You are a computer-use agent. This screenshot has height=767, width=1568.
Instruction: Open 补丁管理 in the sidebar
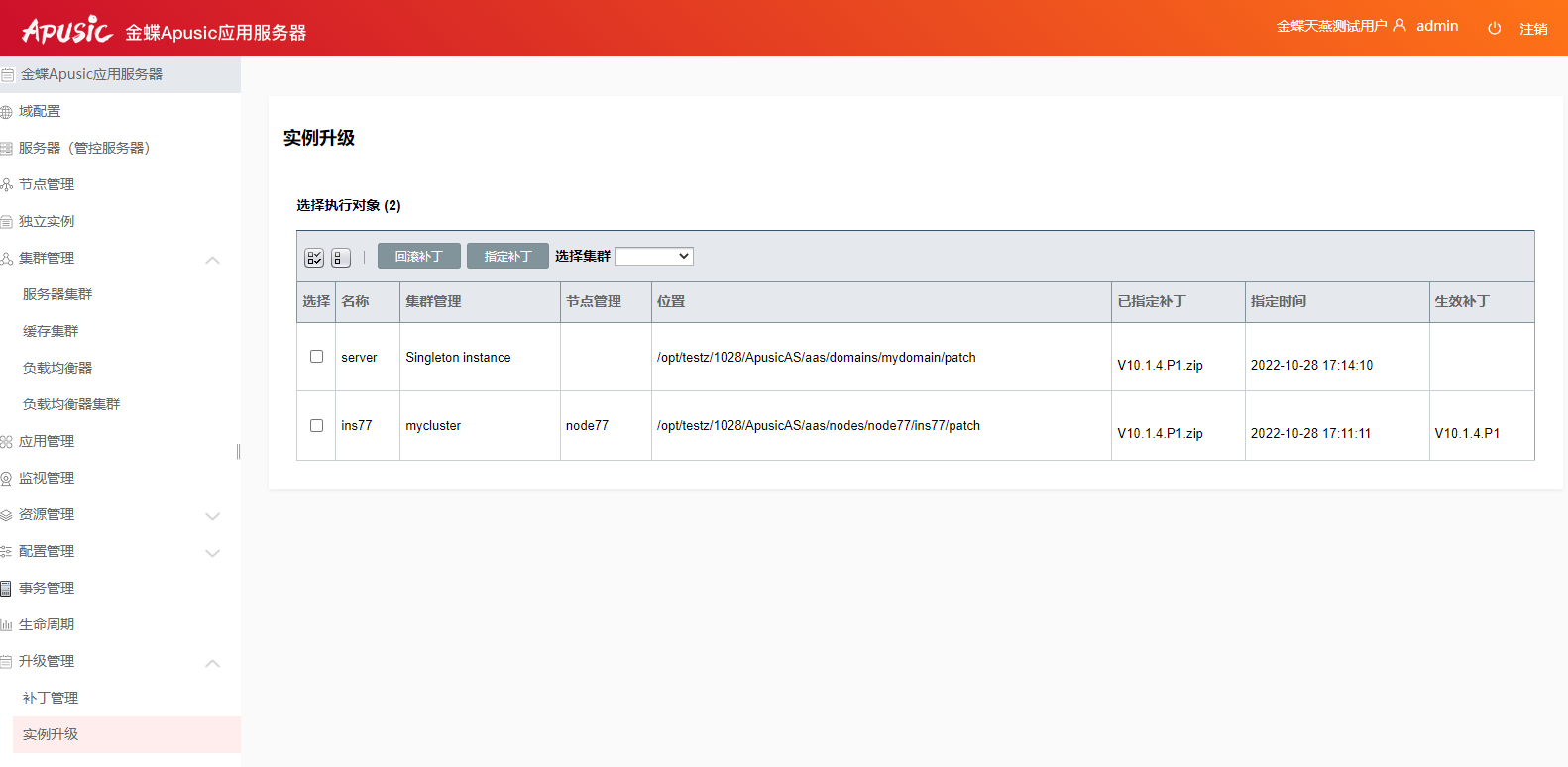point(51,698)
